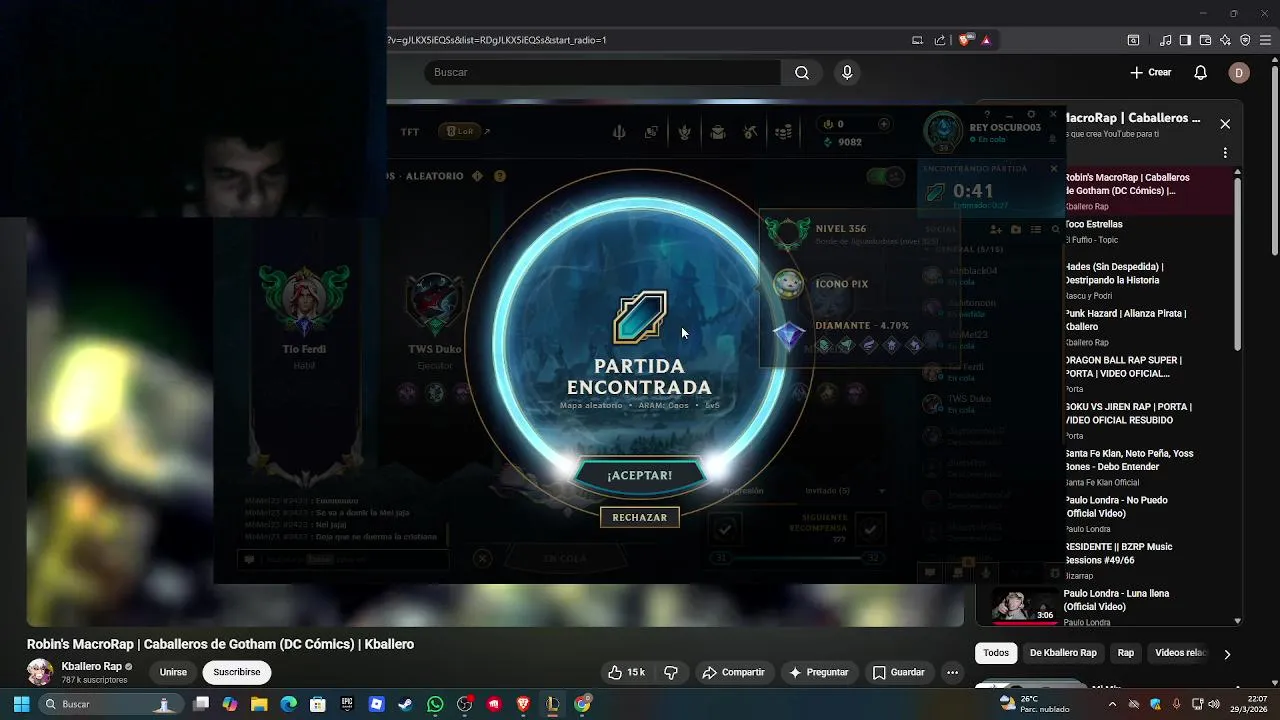Open Brave VPN shield icon
The height and width of the screenshot is (720, 1280).
1245,40
